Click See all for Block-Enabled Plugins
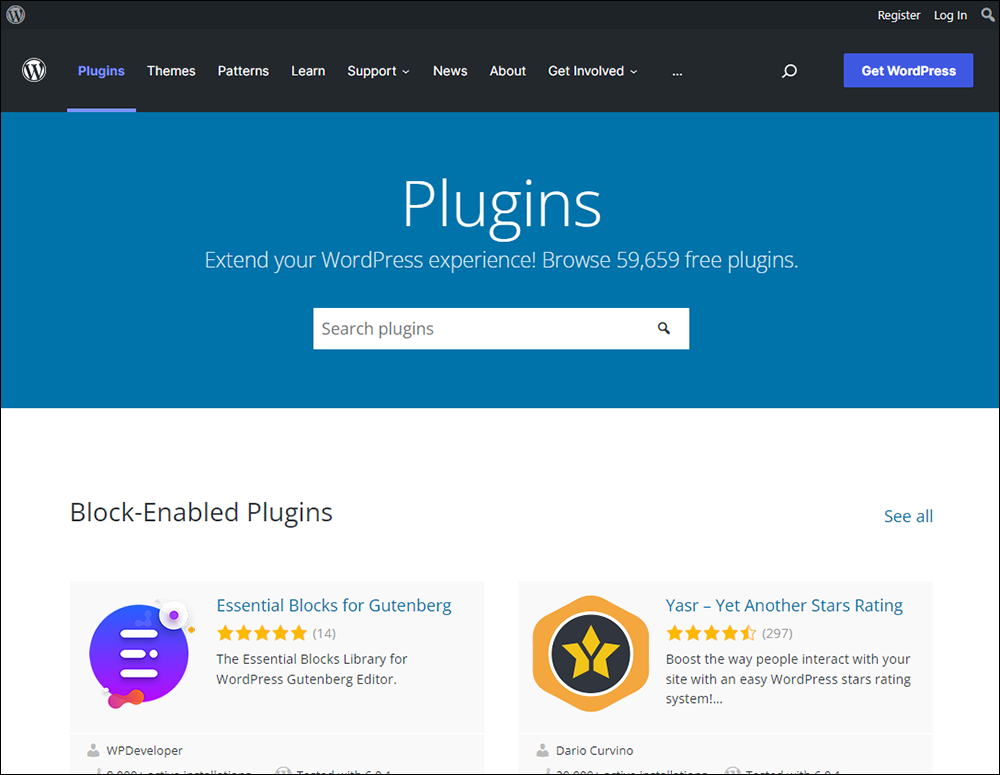This screenshot has height=775, width=1000. [908, 516]
